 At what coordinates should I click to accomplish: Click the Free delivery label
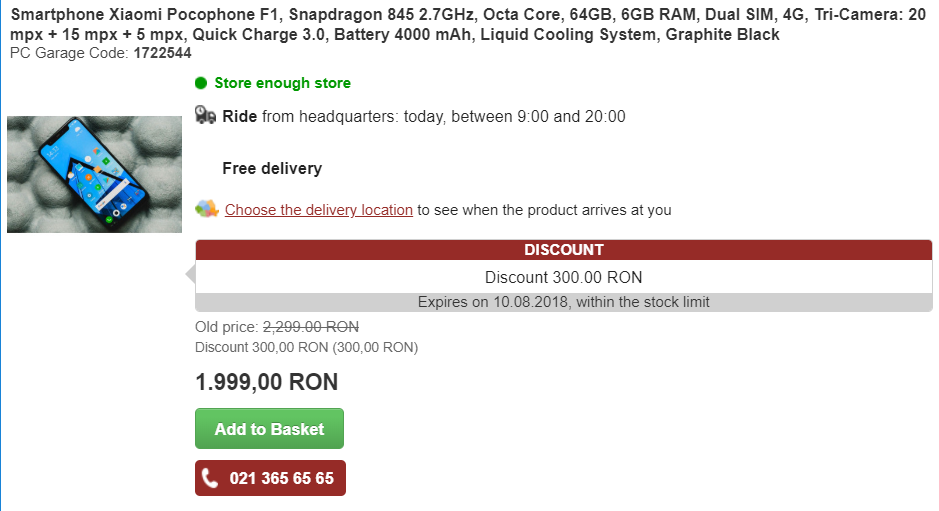coord(272,168)
